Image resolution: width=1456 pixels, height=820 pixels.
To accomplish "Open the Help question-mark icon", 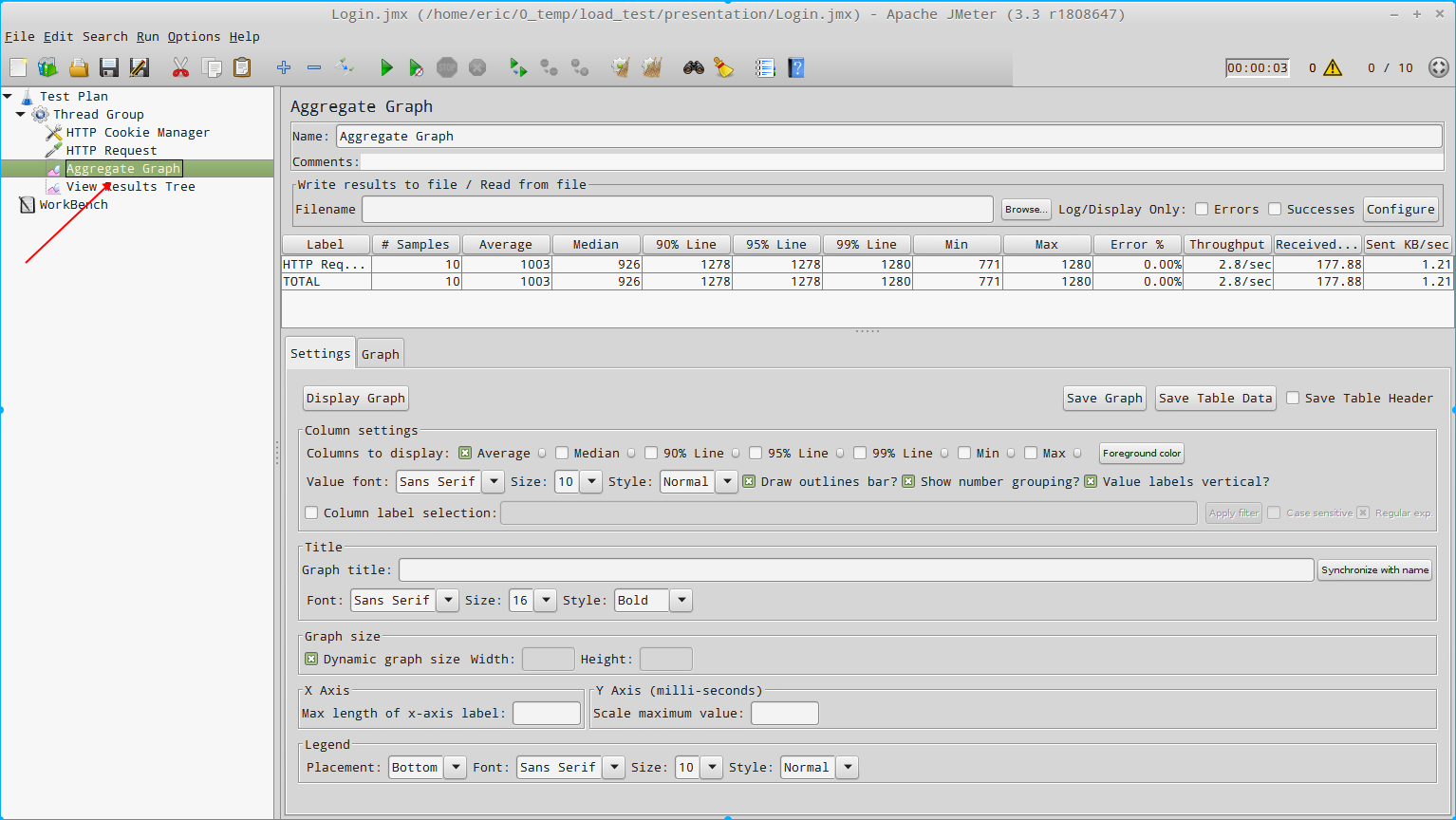I will point(796,67).
